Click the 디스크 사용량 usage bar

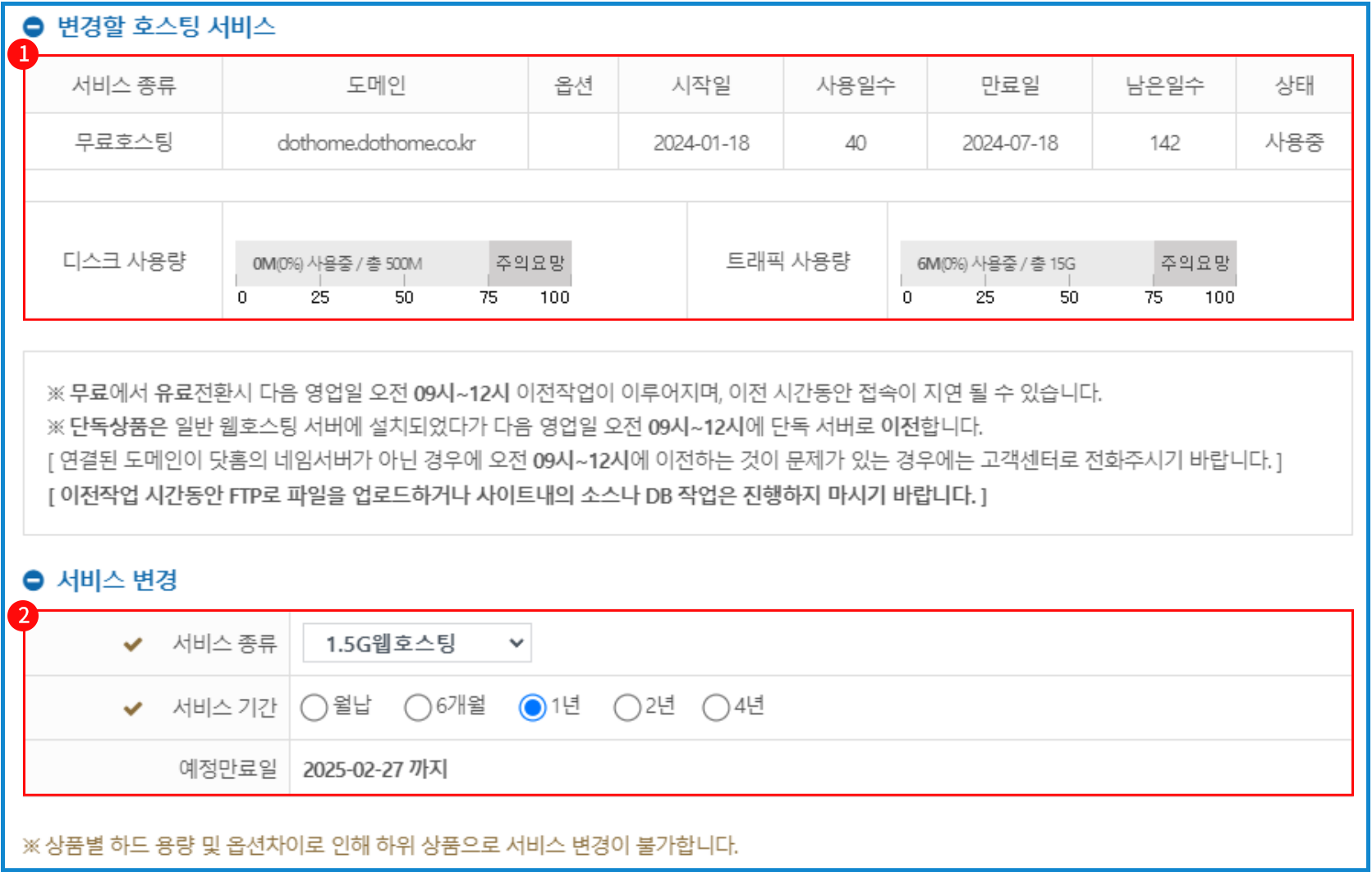403,264
